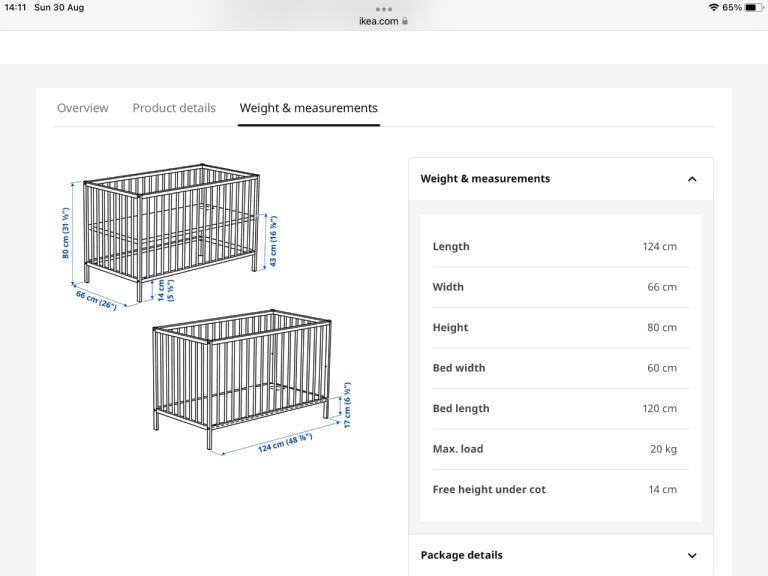
Task: Tap the 14:11 clock in status bar
Action: coord(15,7)
